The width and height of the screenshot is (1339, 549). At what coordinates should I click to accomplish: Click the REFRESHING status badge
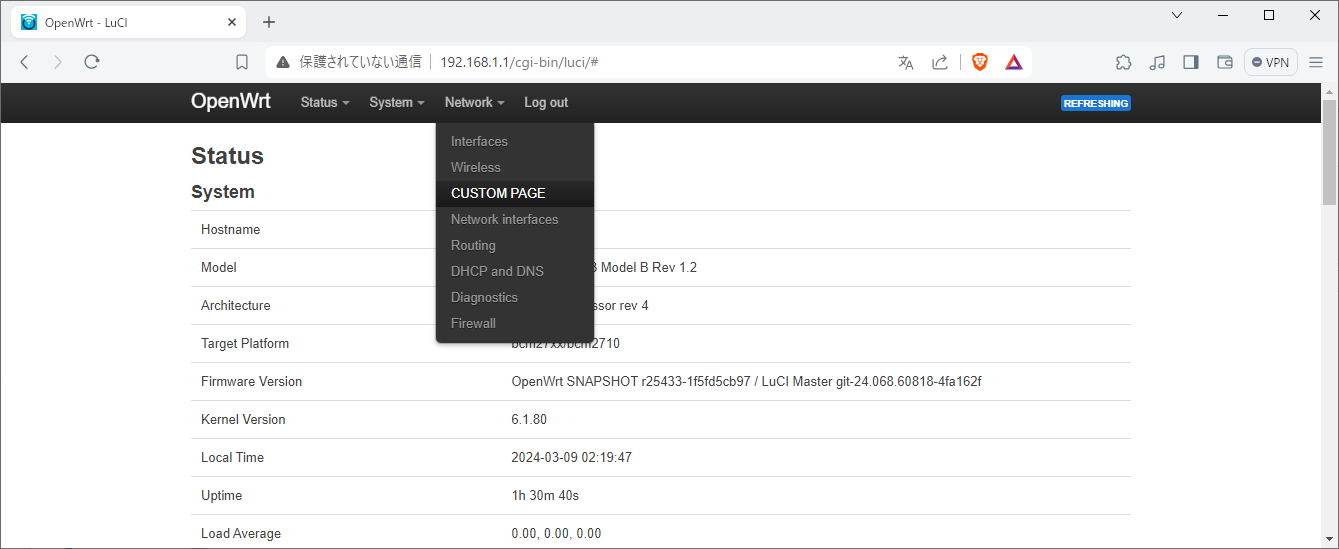point(1096,103)
